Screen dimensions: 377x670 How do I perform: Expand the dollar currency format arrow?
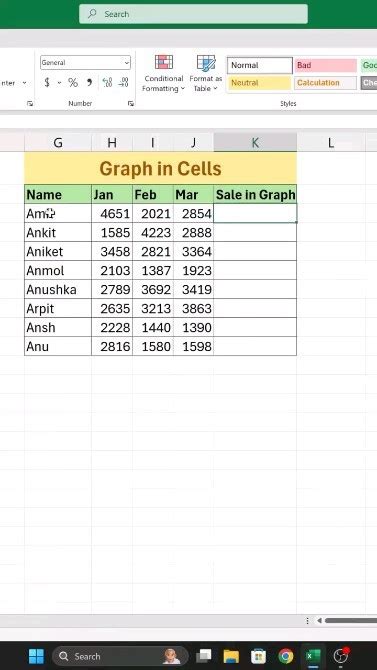(x=59, y=82)
